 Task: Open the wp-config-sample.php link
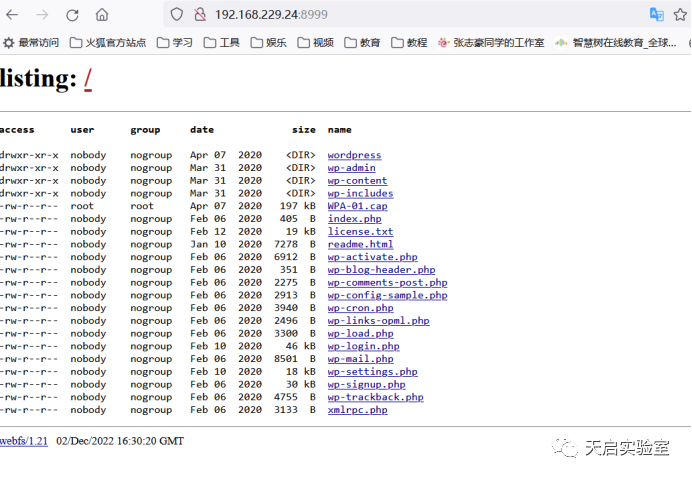point(387,296)
